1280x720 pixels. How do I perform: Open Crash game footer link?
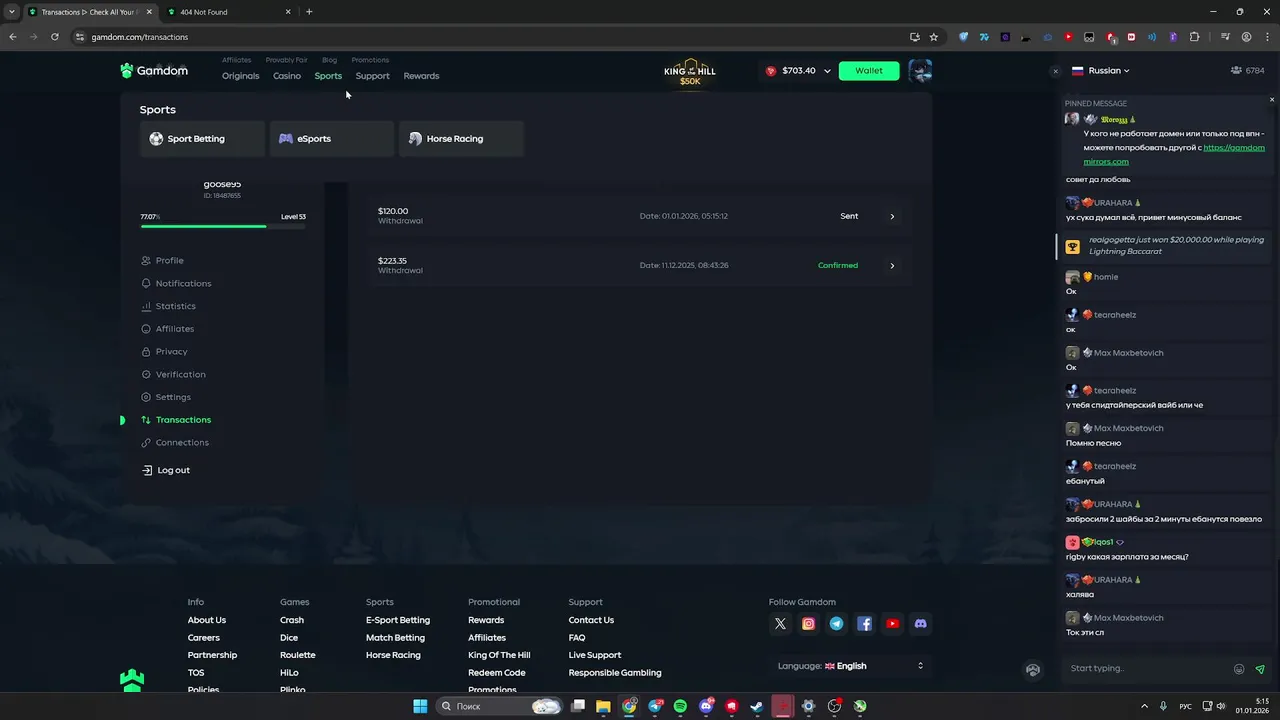[292, 620]
